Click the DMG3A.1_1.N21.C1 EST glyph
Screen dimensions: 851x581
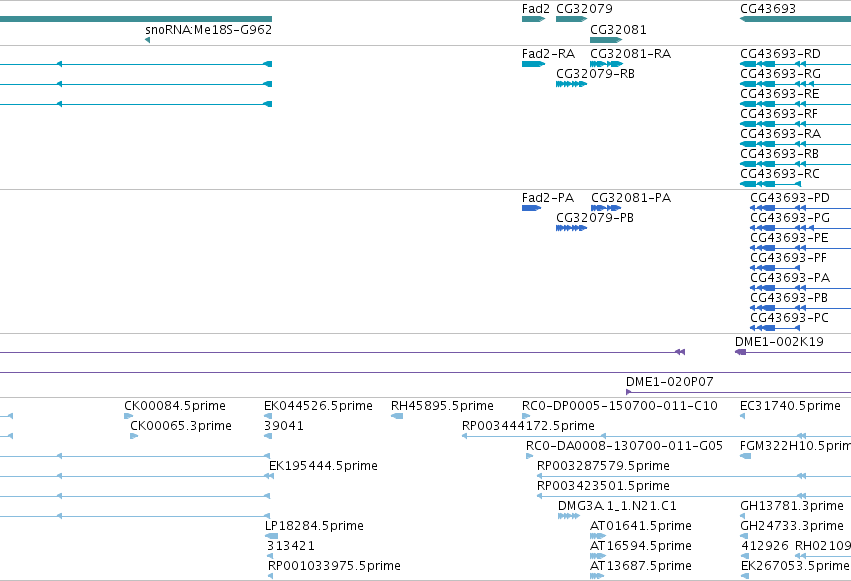pos(569,516)
